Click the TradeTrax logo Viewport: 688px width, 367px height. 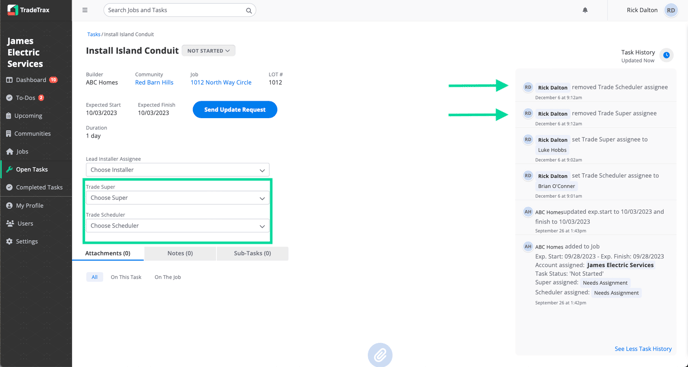click(x=29, y=10)
